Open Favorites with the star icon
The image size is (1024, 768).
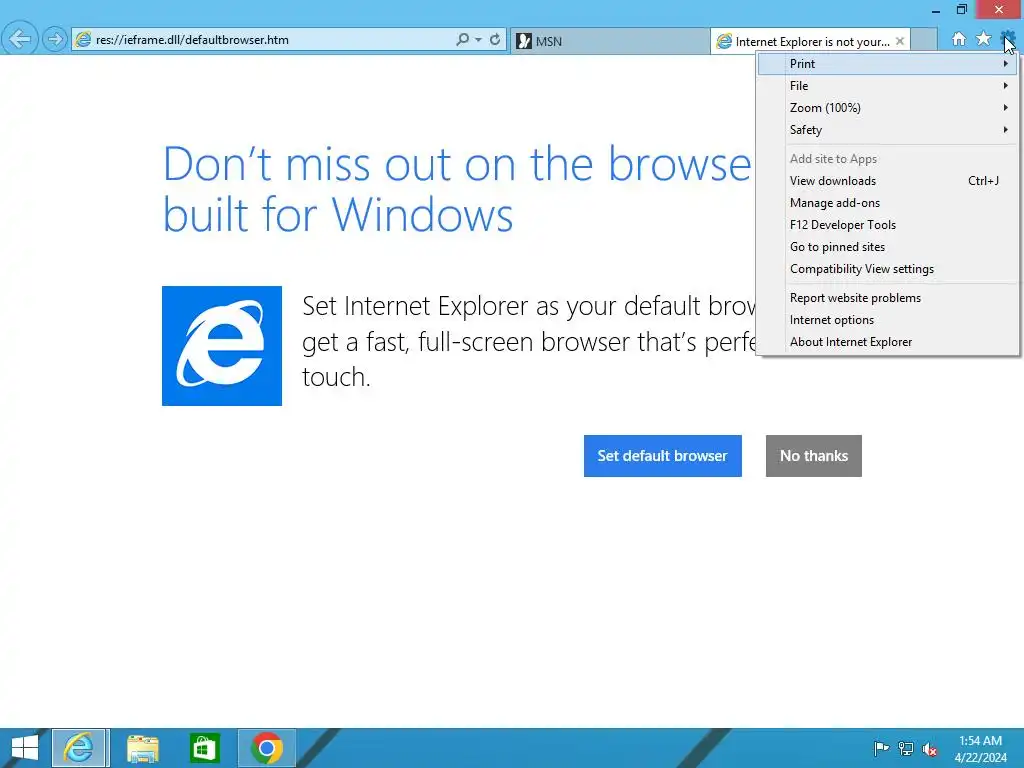983,39
